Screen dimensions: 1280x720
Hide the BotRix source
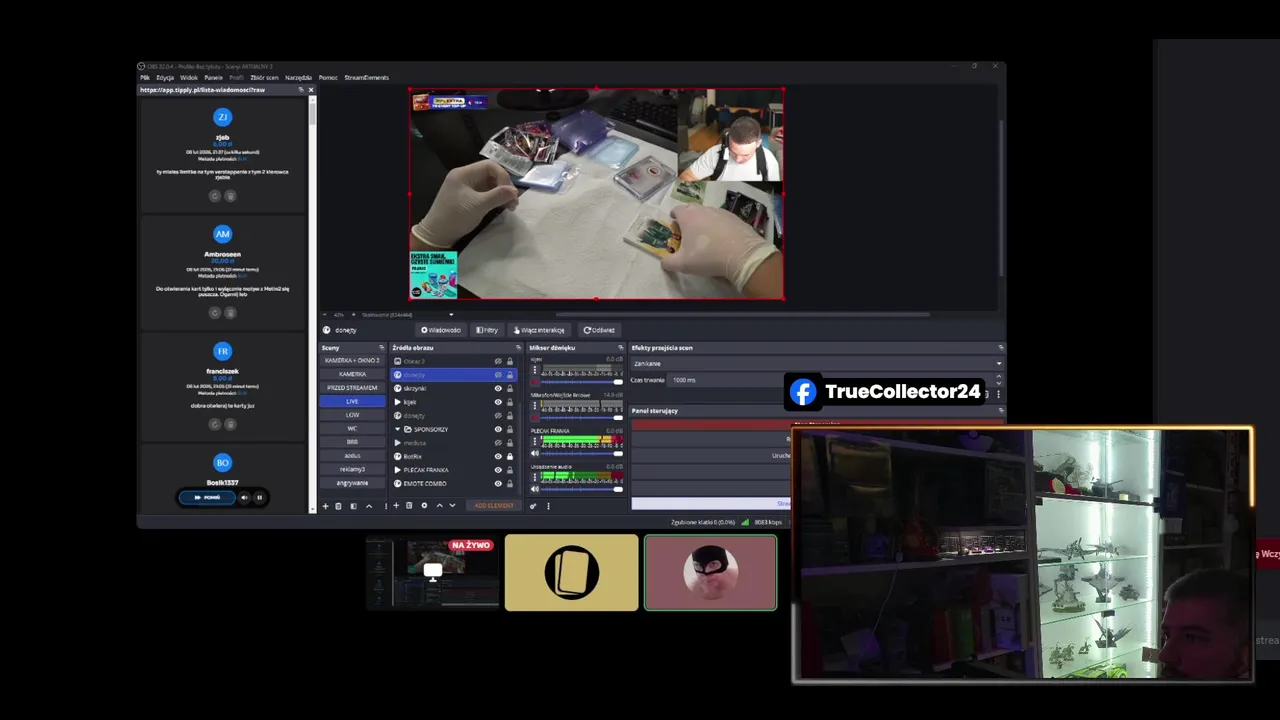498,456
